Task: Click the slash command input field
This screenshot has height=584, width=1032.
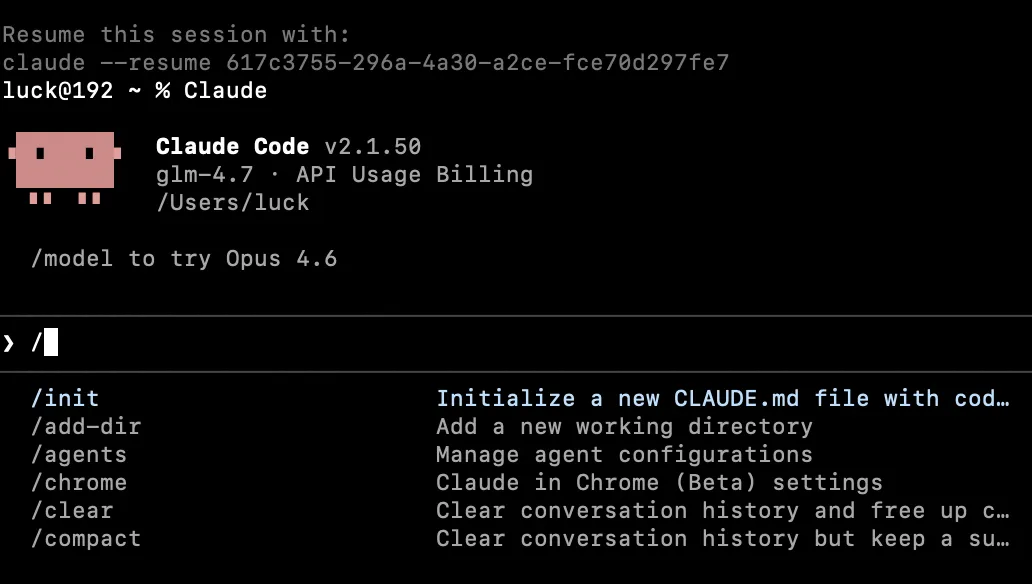Action: click(x=516, y=344)
